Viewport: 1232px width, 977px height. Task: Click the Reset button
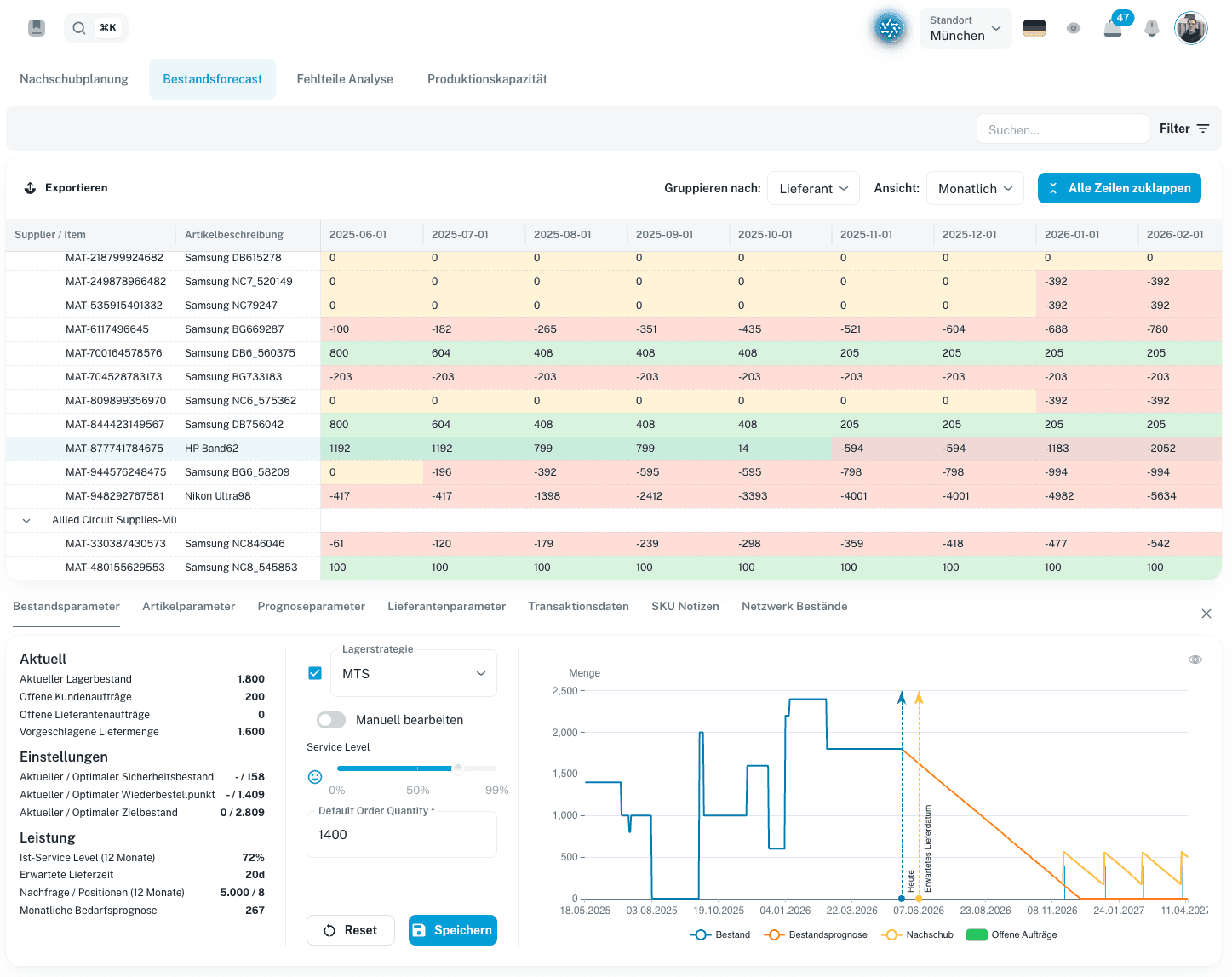(x=351, y=930)
